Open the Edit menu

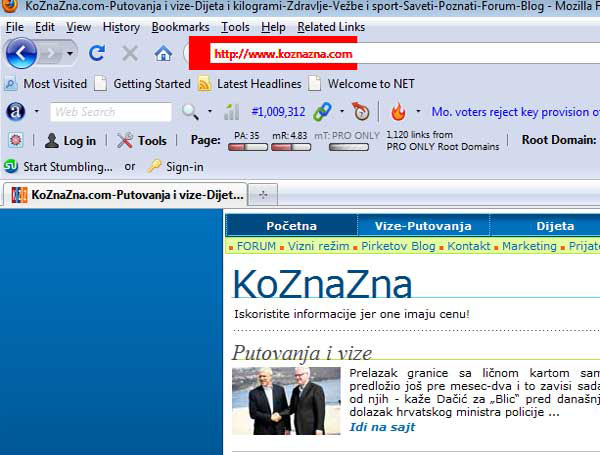point(45,27)
